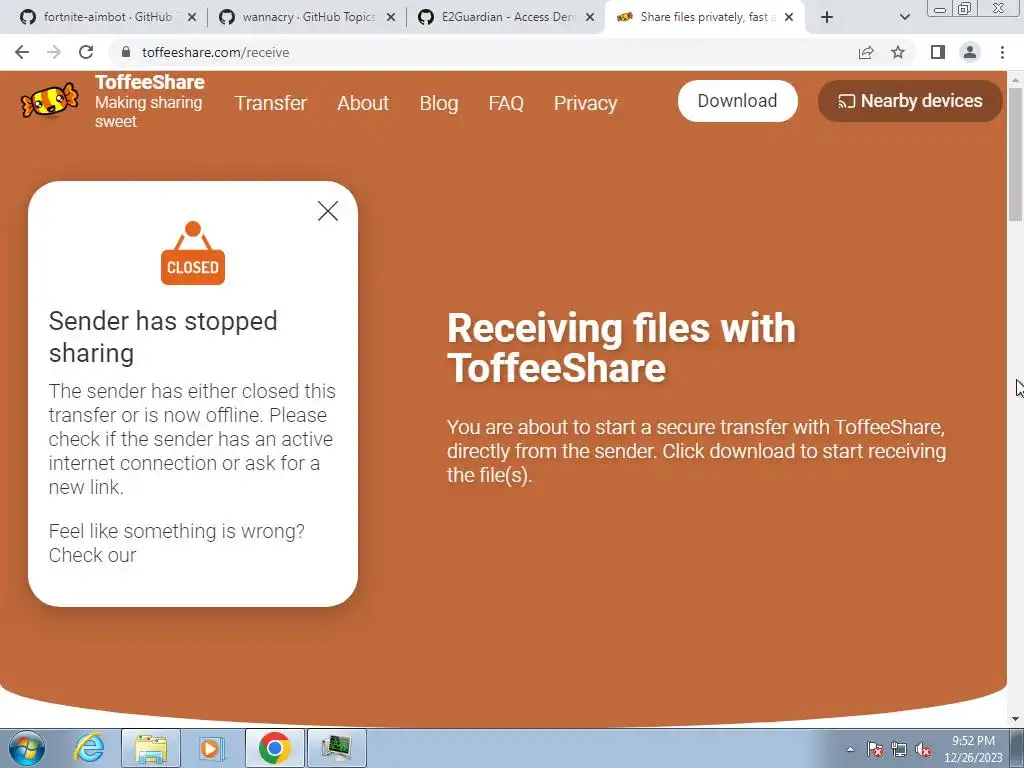This screenshot has width=1024, height=768.
Task: Open the FAQ nav link
Action: click(x=506, y=103)
